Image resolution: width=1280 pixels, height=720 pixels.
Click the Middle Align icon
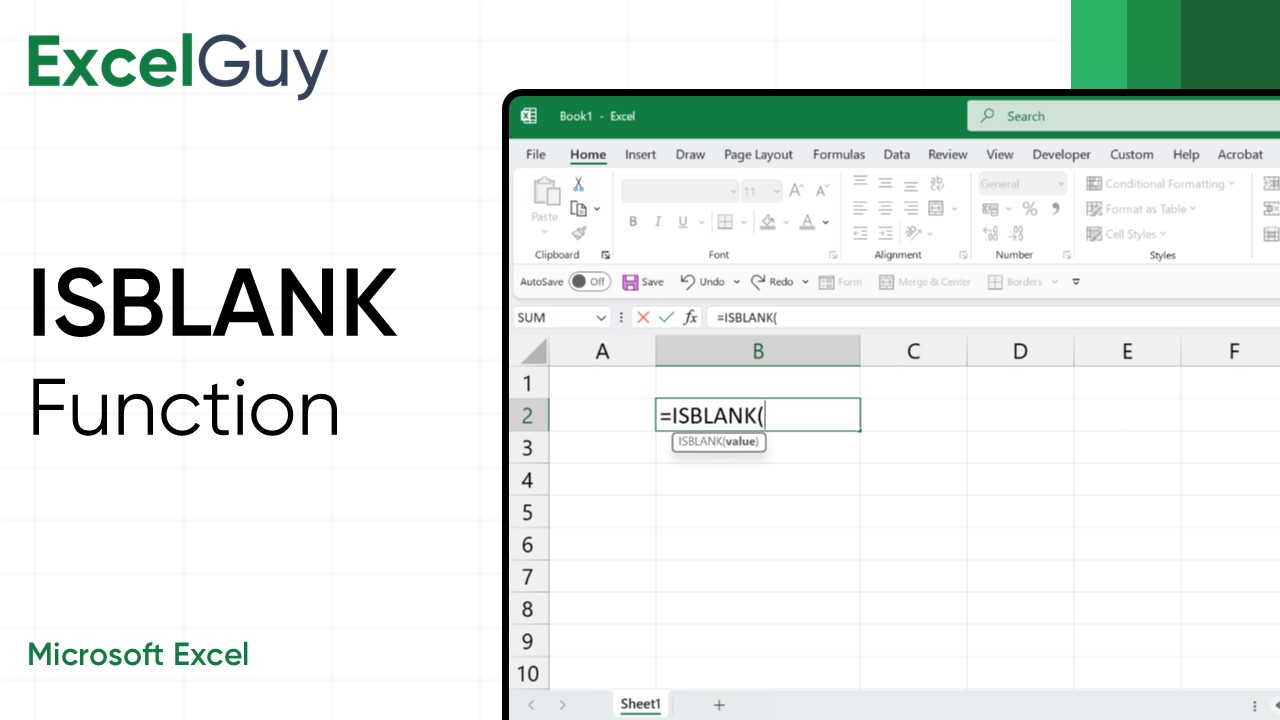tap(885, 183)
